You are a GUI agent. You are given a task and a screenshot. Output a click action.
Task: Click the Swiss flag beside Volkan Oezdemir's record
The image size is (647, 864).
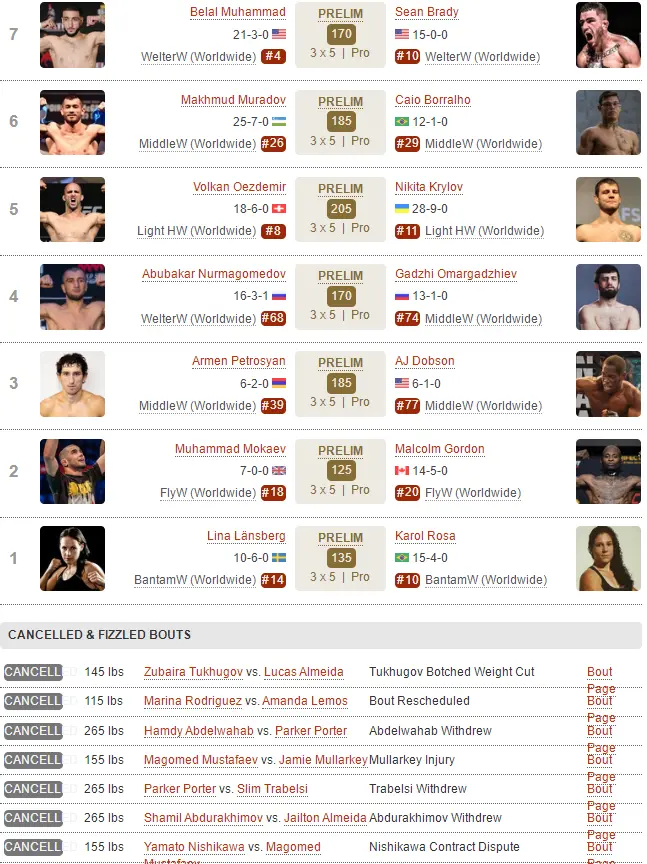[279, 209]
